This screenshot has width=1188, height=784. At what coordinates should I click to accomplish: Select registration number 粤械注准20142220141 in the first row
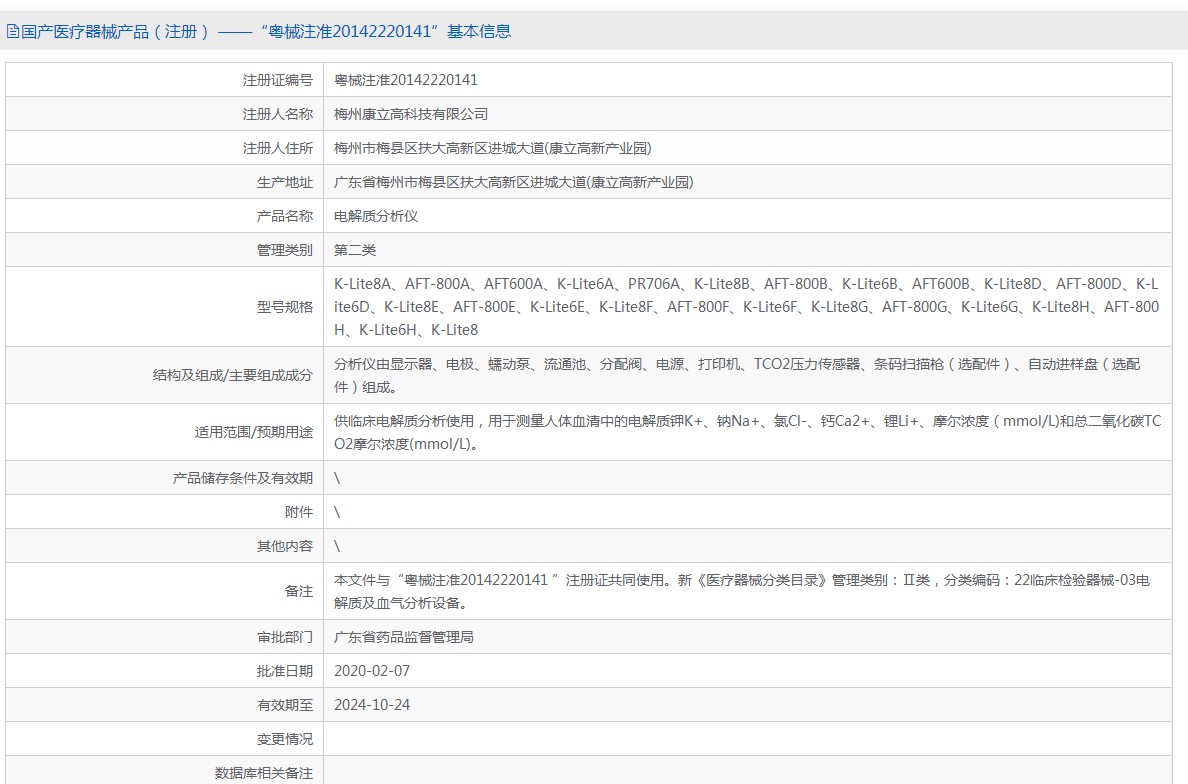(x=405, y=80)
